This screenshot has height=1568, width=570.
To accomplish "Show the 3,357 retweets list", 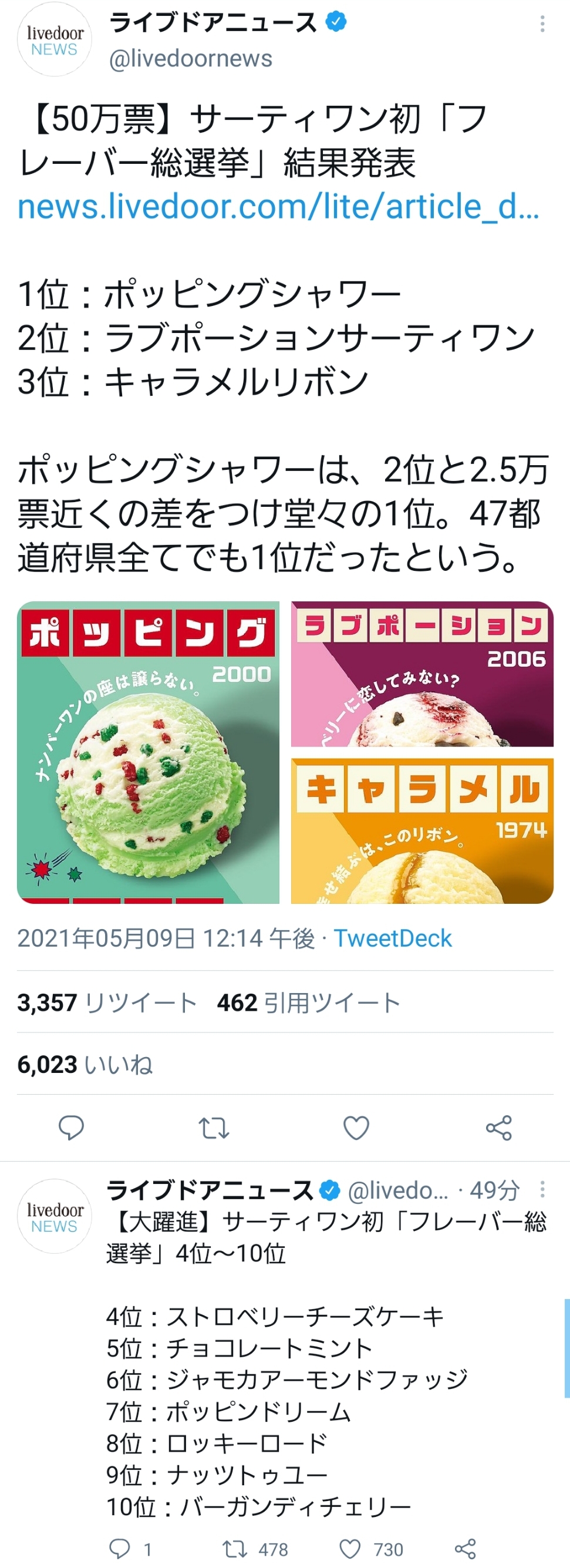I will pyautogui.click(x=107, y=1002).
